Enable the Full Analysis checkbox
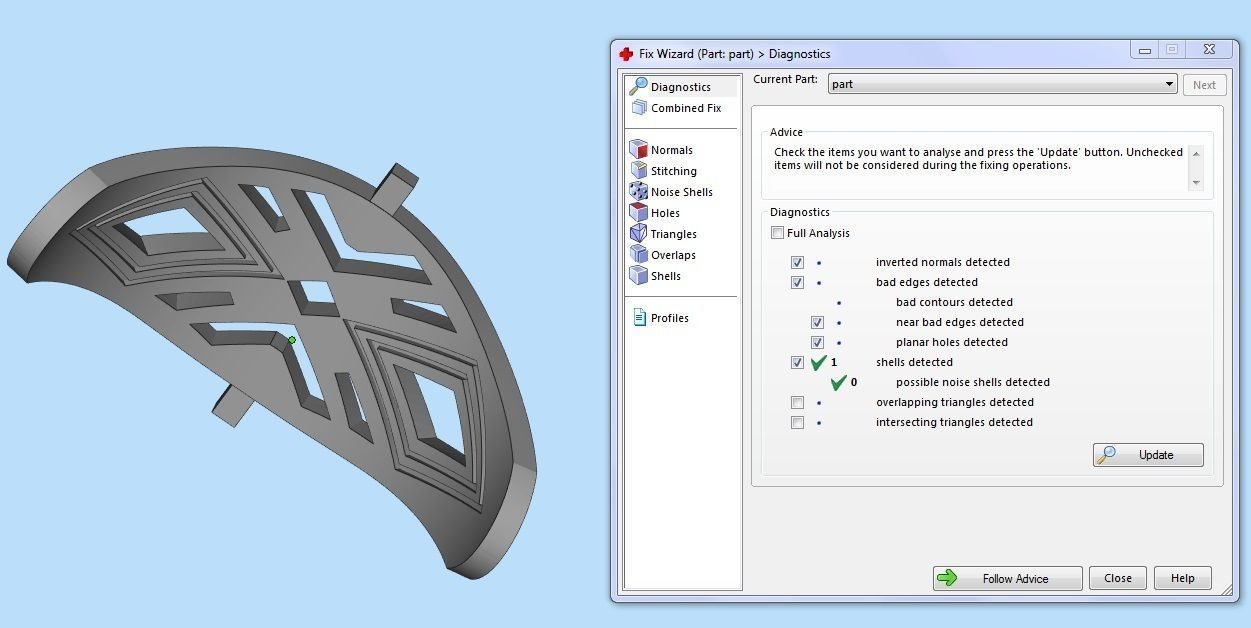This screenshot has height=628, width=1251. click(777, 233)
